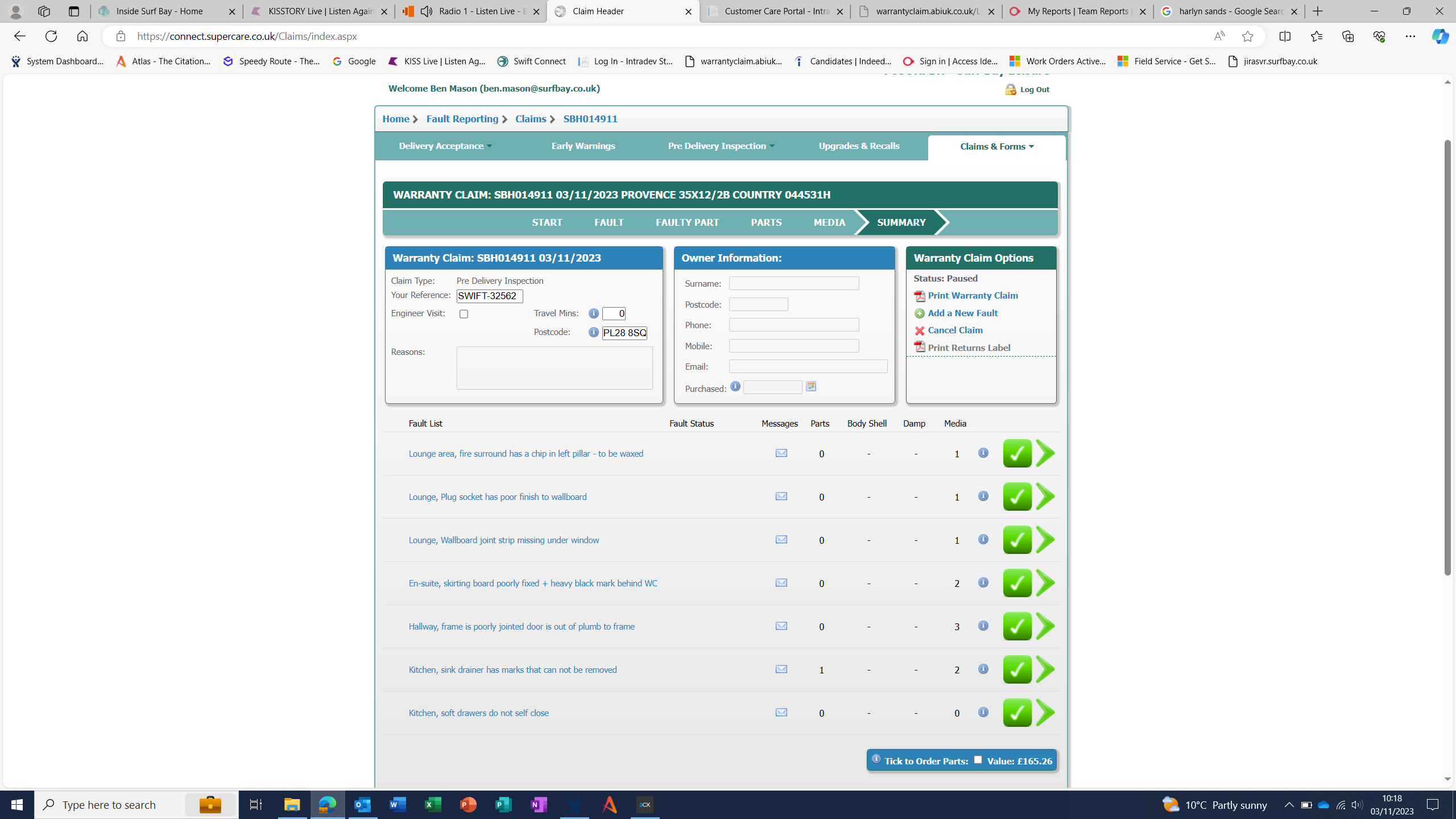Click Log Out padlock icon
Image resolution: width=1456 pixels, height=819 pixels.
(x=1010, y=89)
